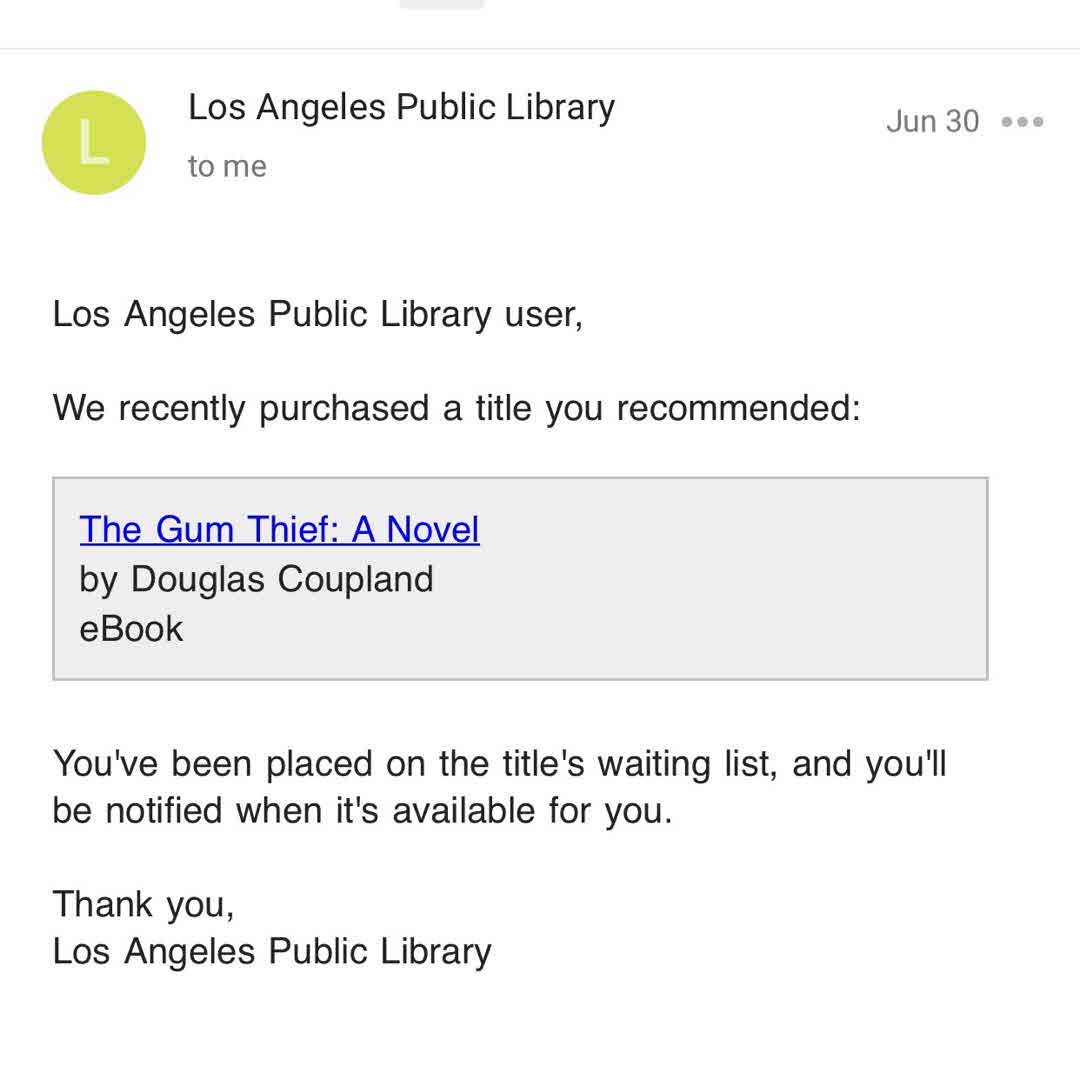Image resolution: width=1080 pixels, height=1080 pixels.
Task: Open the three-dot more options menu
Action: click(x=1022, y=122)
